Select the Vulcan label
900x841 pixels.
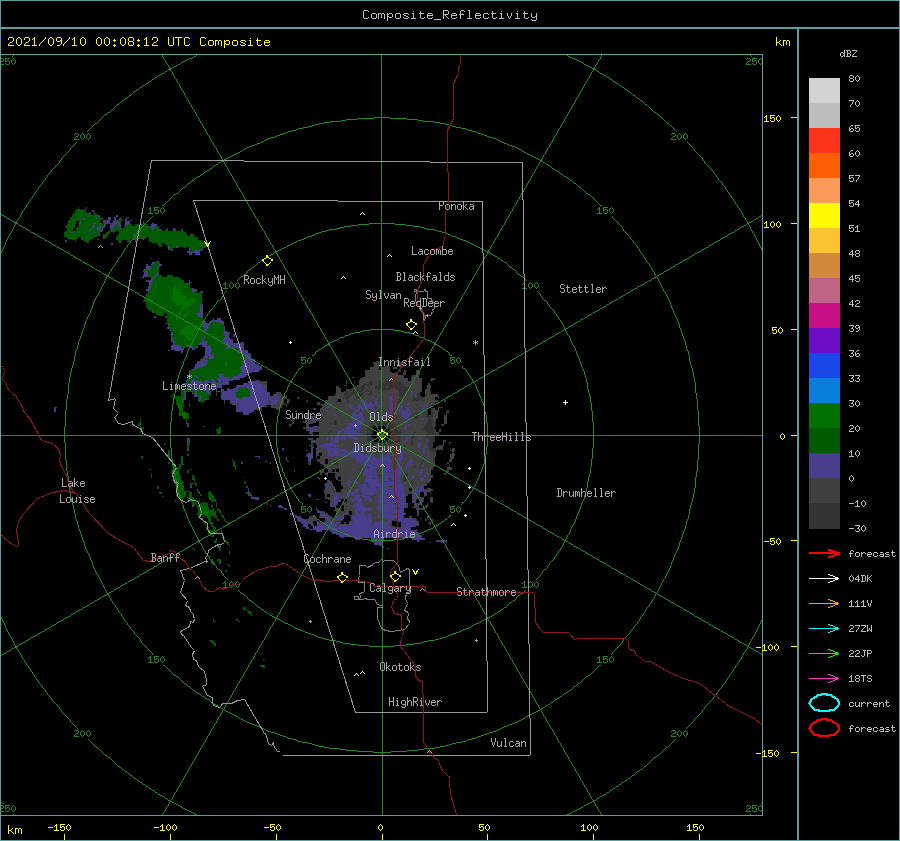click(x=508, y=743)
